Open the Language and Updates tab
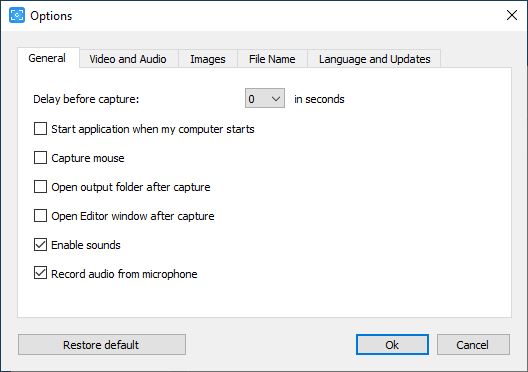The image size is (528, 372). [374, 59]
